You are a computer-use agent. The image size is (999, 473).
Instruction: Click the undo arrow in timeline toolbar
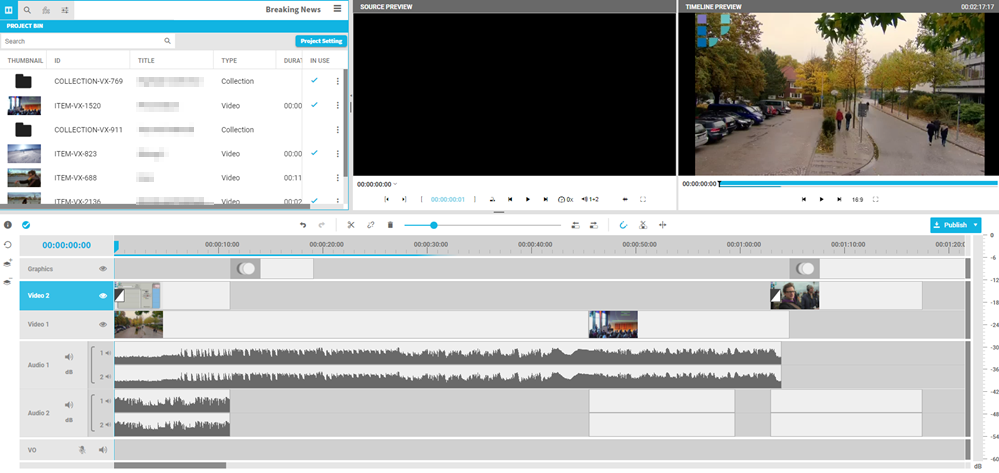pyautogui.click(x=303, y=225)
